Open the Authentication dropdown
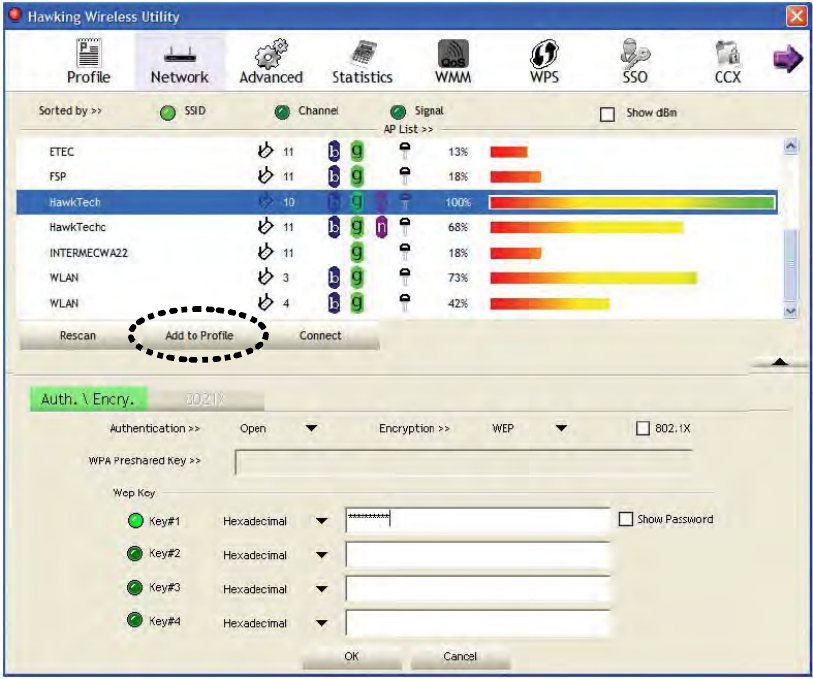The image size is (813, 679). (311, 428)
